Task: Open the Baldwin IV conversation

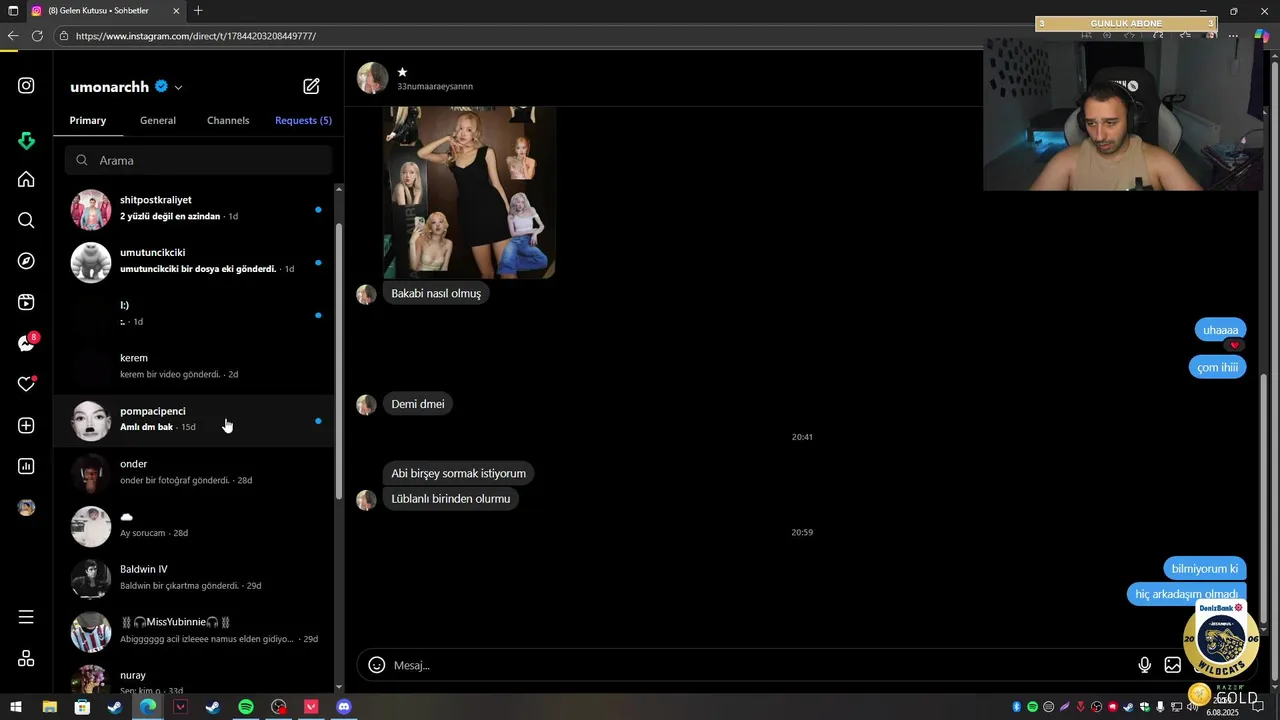Action: pos(194,578)
